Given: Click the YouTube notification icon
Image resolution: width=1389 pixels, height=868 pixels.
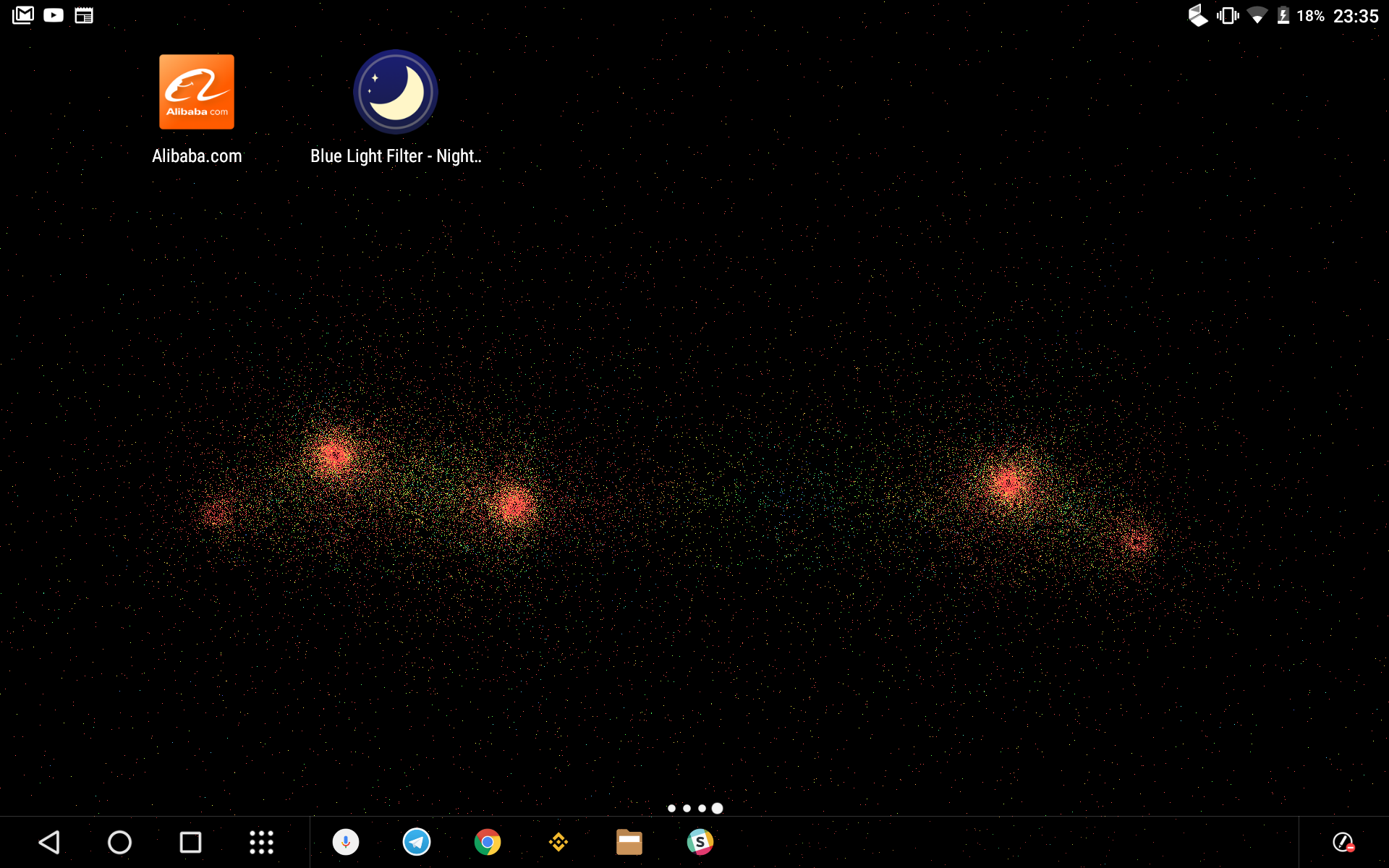Looking at the screenshot, I should (54, 15).
